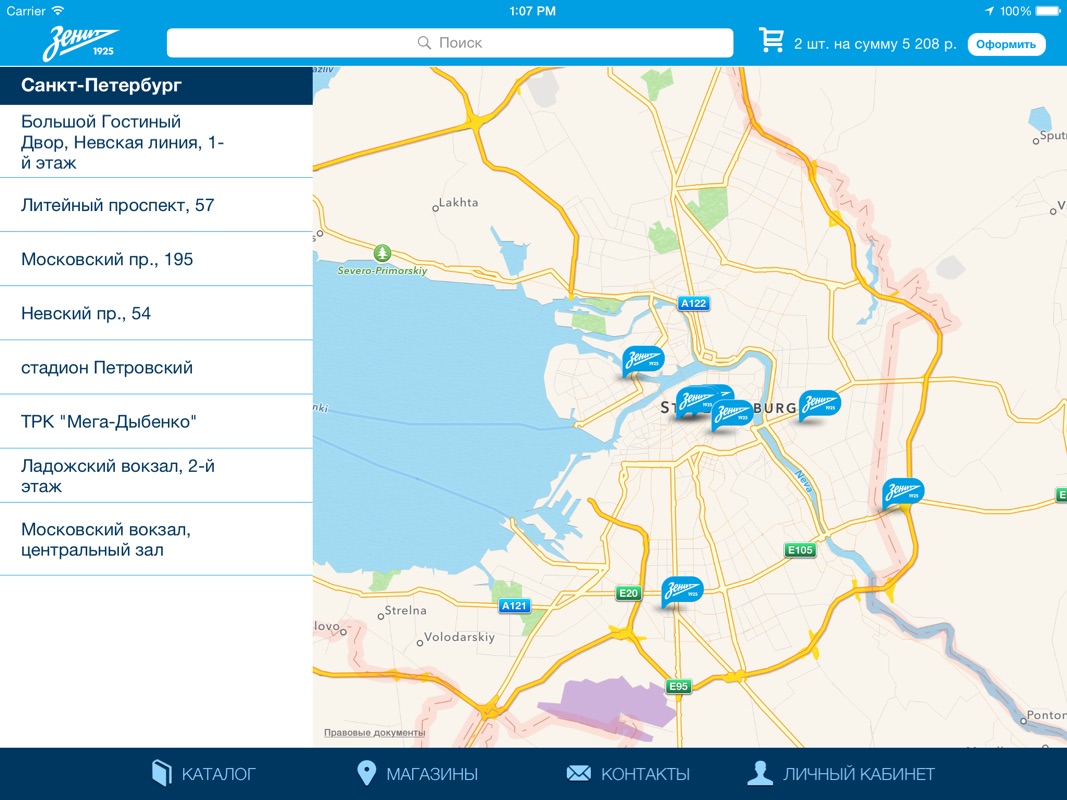Click the Контакты envelope icon
Screen dimensions: 1067x800
click(x=578, y=773)
